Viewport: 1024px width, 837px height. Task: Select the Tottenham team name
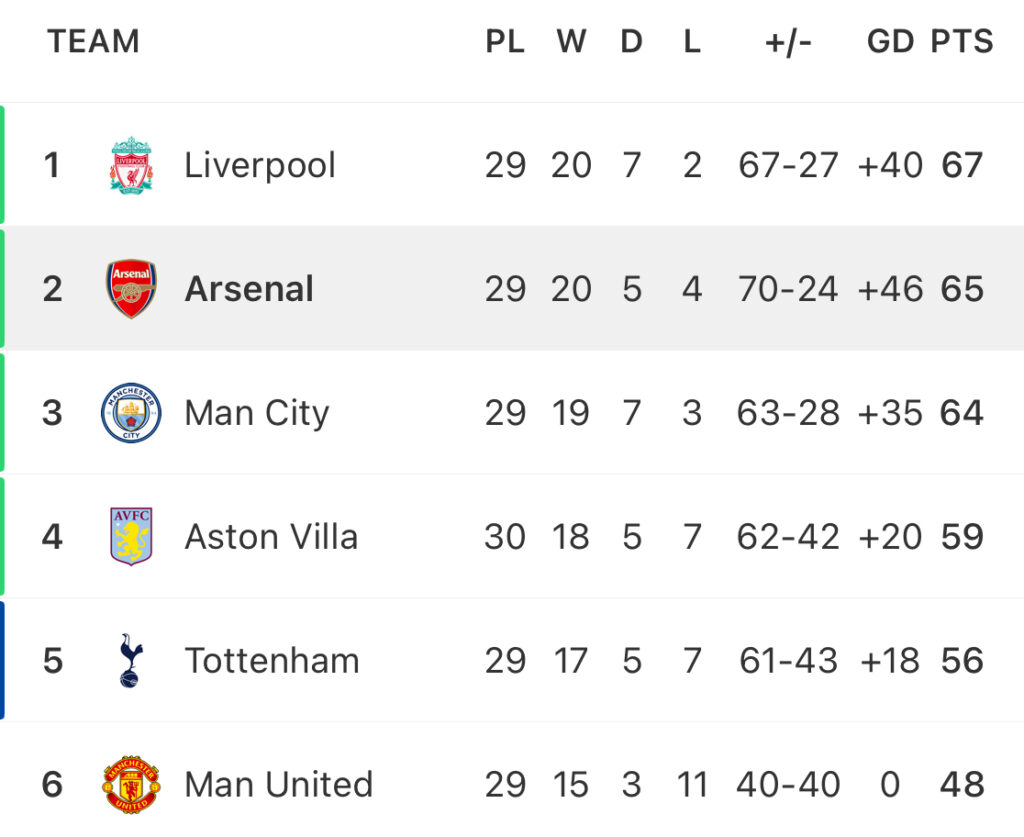point(272,661)
